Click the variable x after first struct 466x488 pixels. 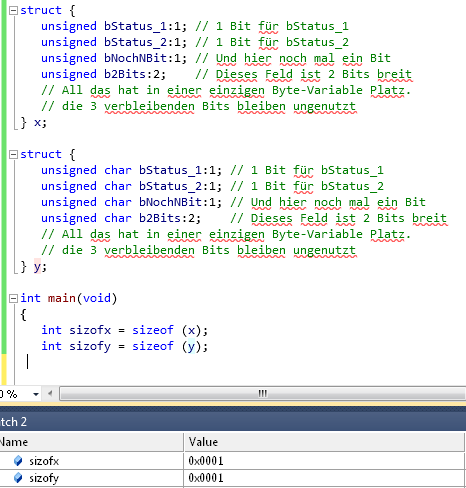[38, 123]
